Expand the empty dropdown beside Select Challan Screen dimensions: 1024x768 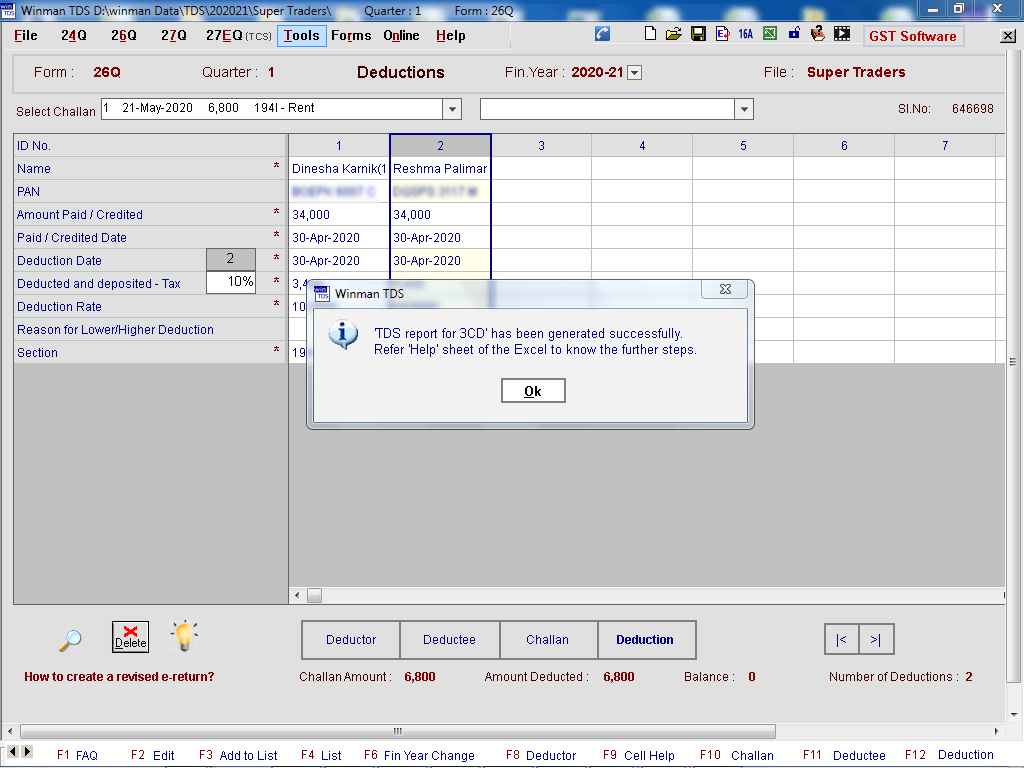743,109
